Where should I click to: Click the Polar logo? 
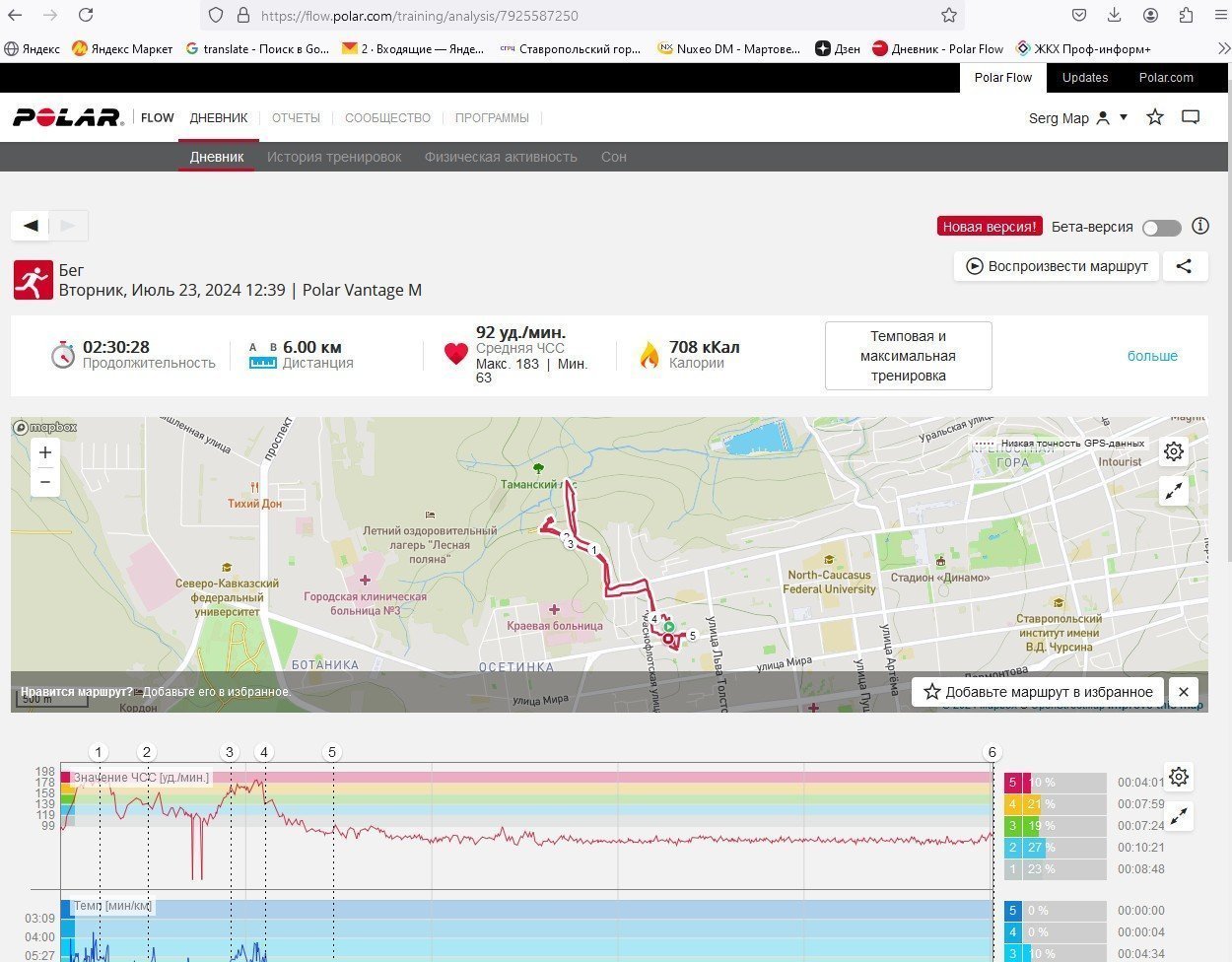pyautogui.click(x=67, y=117)
